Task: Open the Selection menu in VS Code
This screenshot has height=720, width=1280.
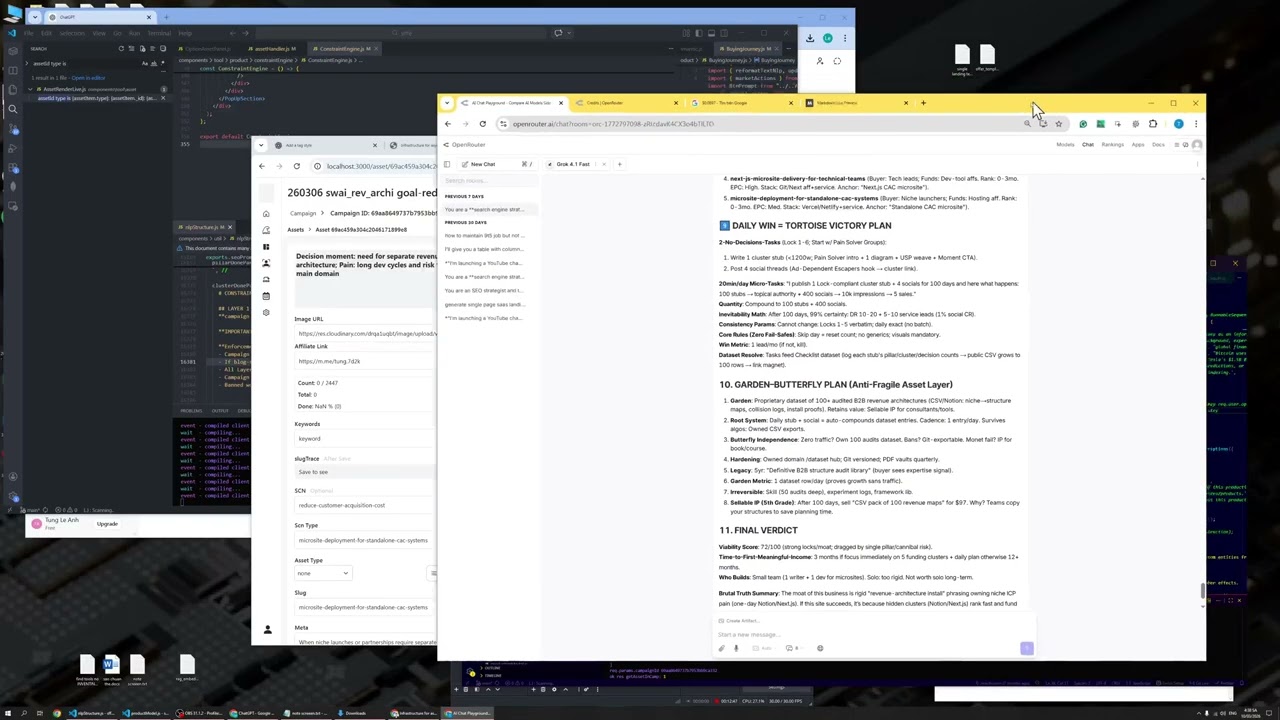Action: 72,33
